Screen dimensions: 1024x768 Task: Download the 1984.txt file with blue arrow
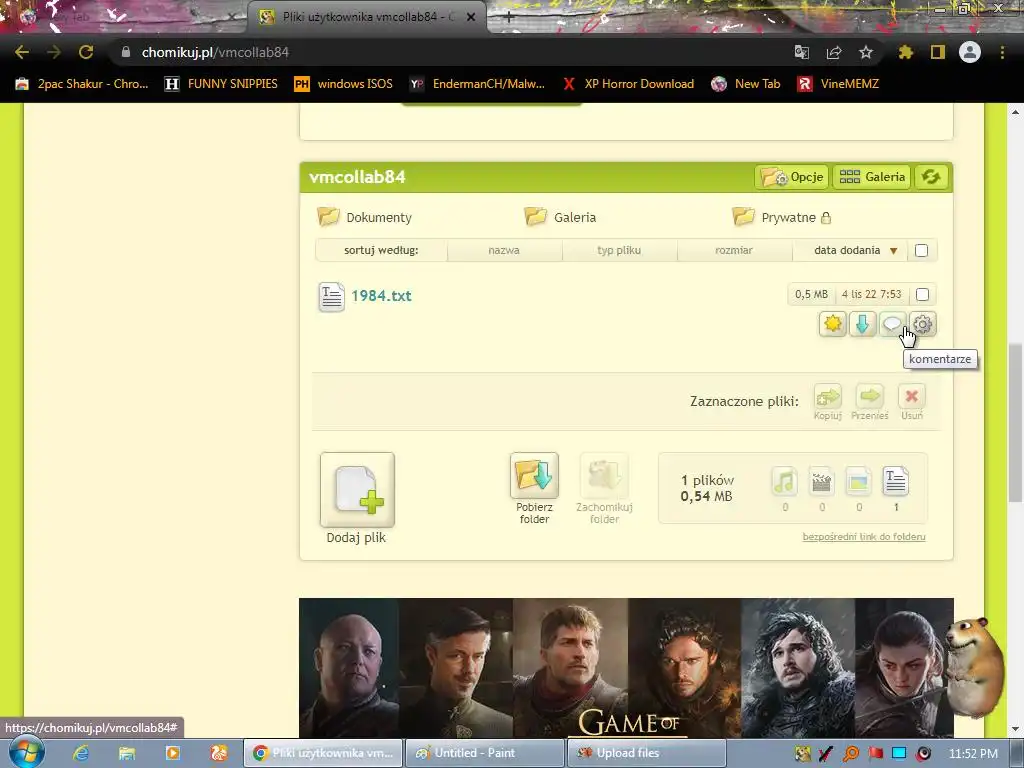[x=862, y=324]
